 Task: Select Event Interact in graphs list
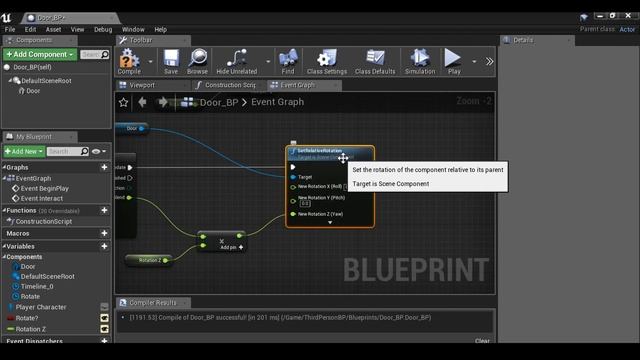[42, 198]
